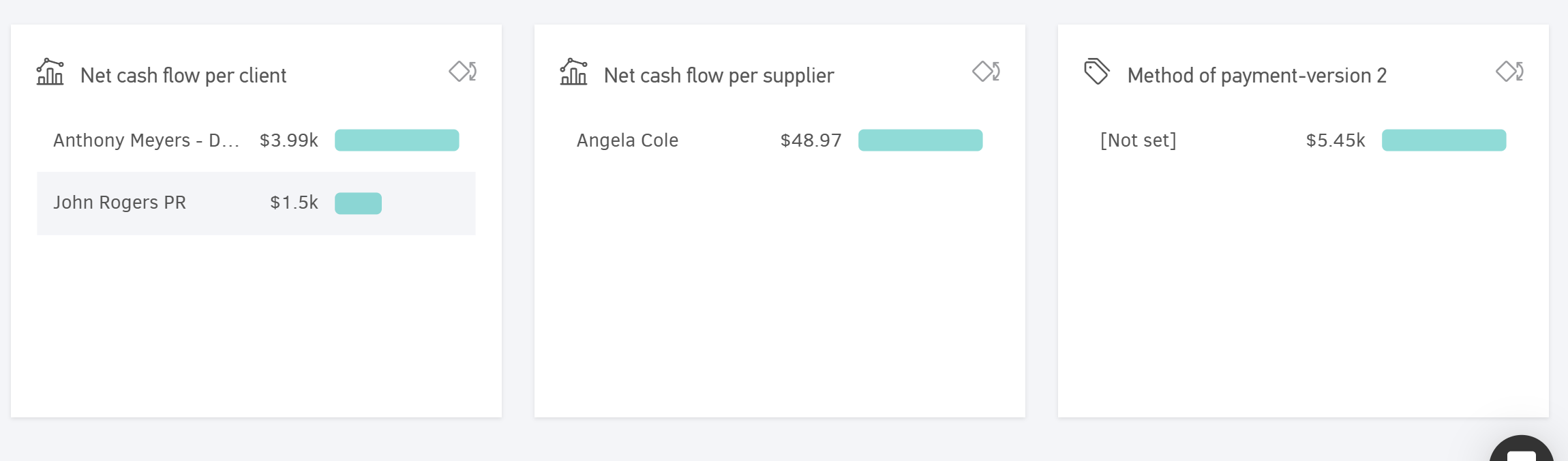Click the Method of payment-version 2 title

pyautogui.click(x=1256, y=75)
